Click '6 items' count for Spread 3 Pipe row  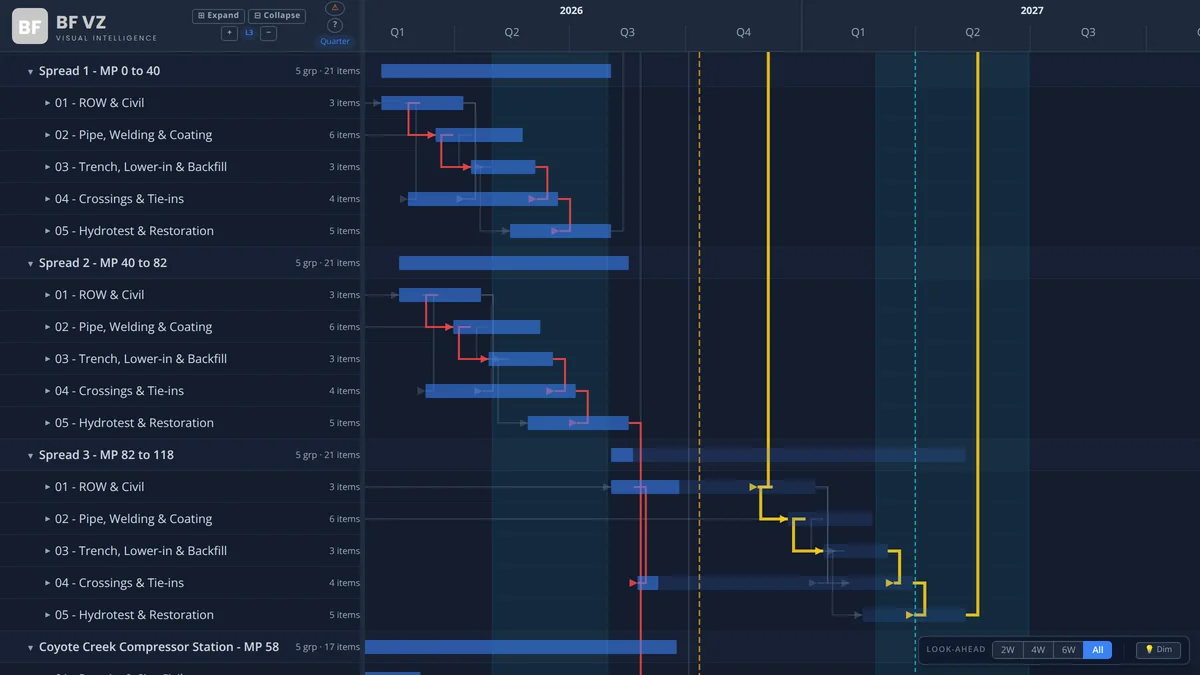click(345, 519)
